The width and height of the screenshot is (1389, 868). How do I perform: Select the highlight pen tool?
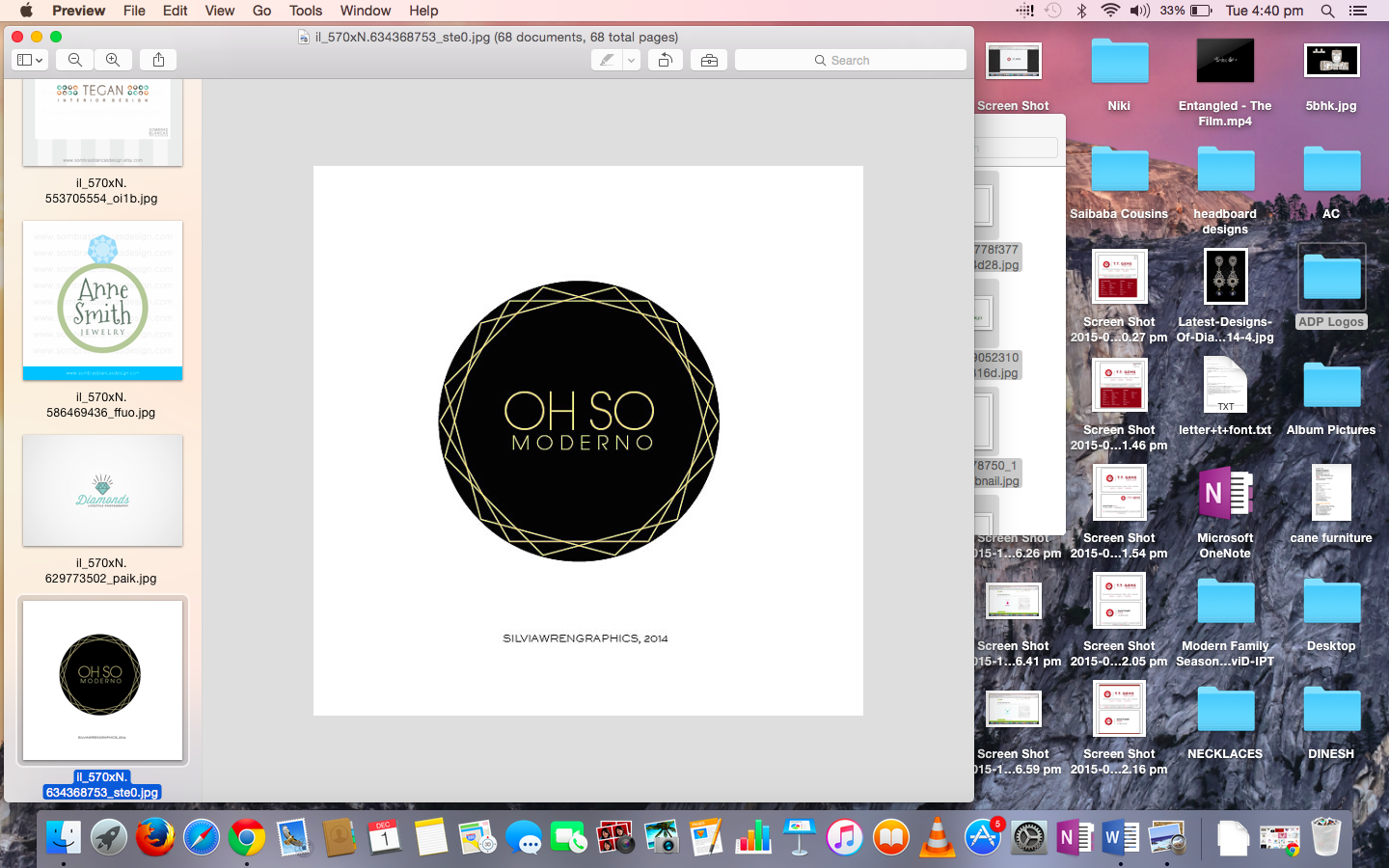tap(607, 60)
